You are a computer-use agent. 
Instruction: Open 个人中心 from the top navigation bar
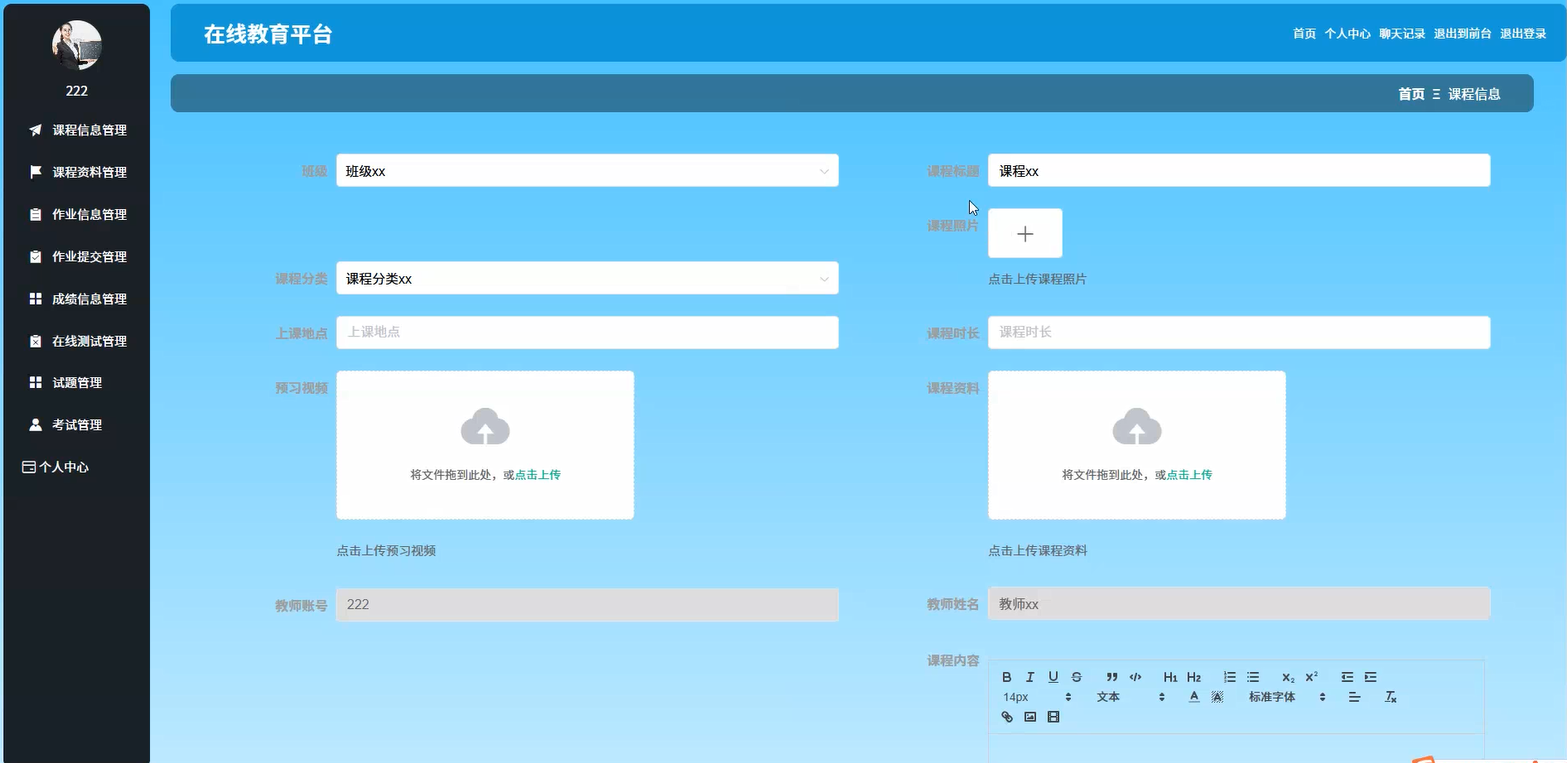pos(1349,33)
